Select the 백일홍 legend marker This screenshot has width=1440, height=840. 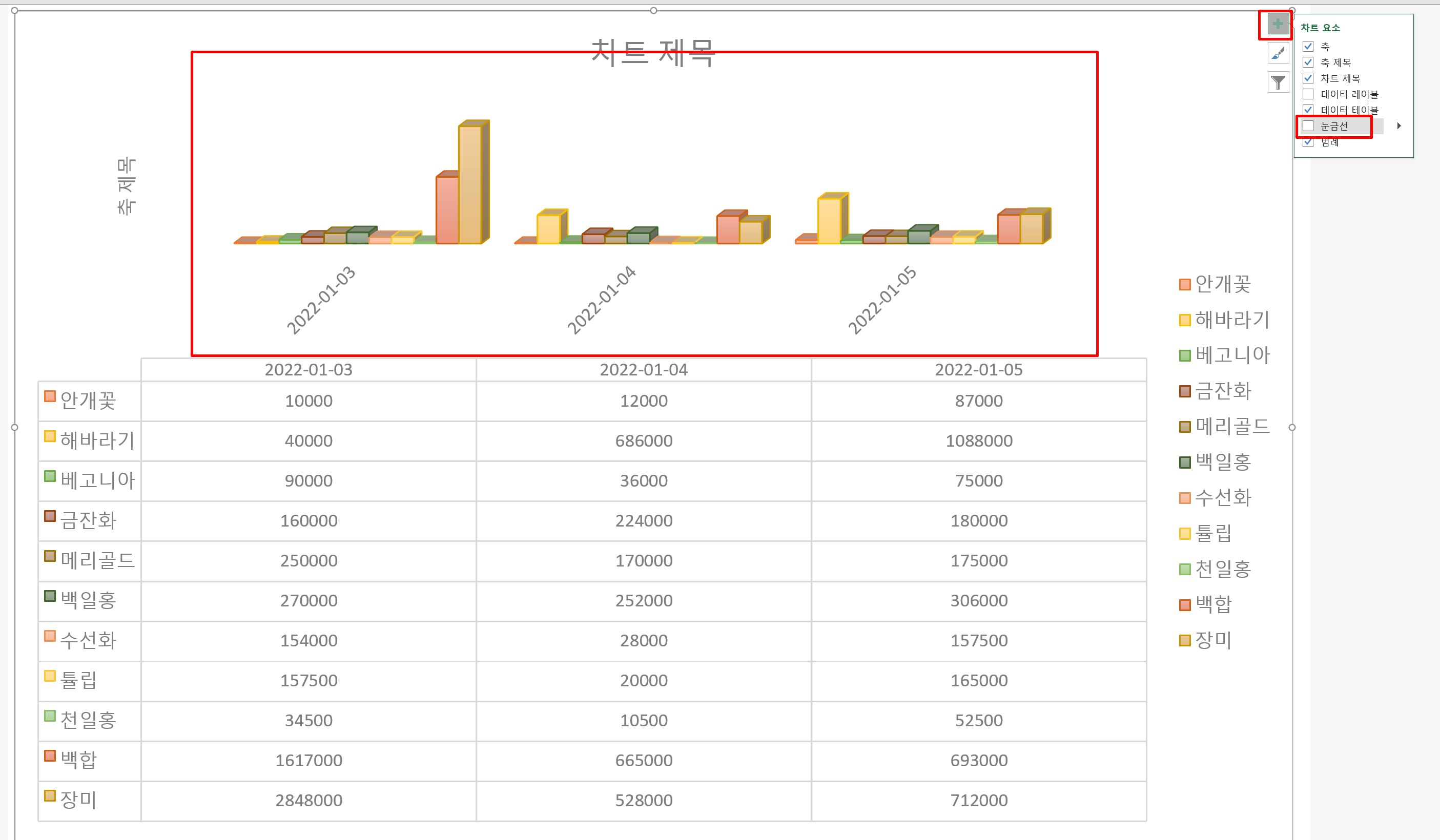pyautogui.click(x=1185, y=462)
